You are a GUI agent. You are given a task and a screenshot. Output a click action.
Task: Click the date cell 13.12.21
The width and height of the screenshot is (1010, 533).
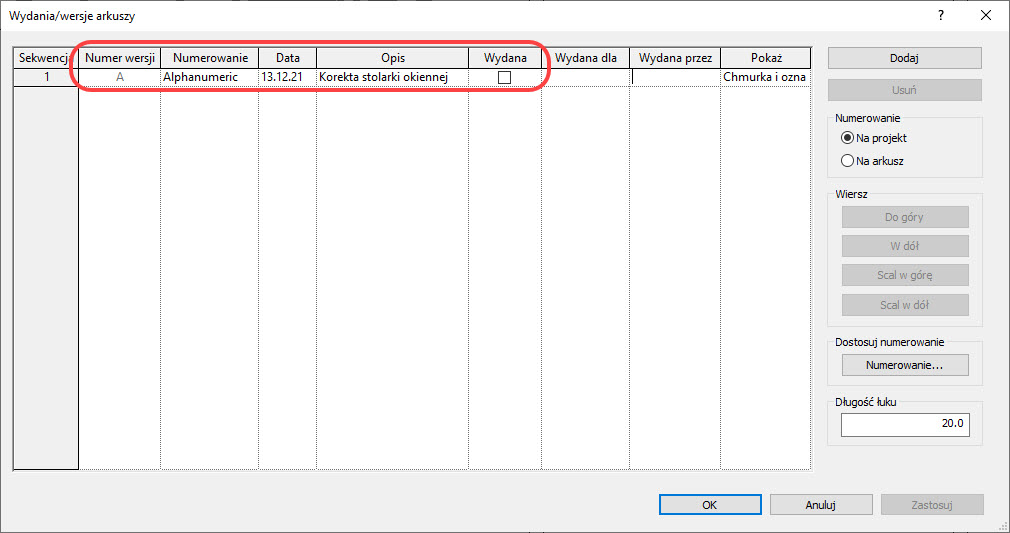coord(287,77)
